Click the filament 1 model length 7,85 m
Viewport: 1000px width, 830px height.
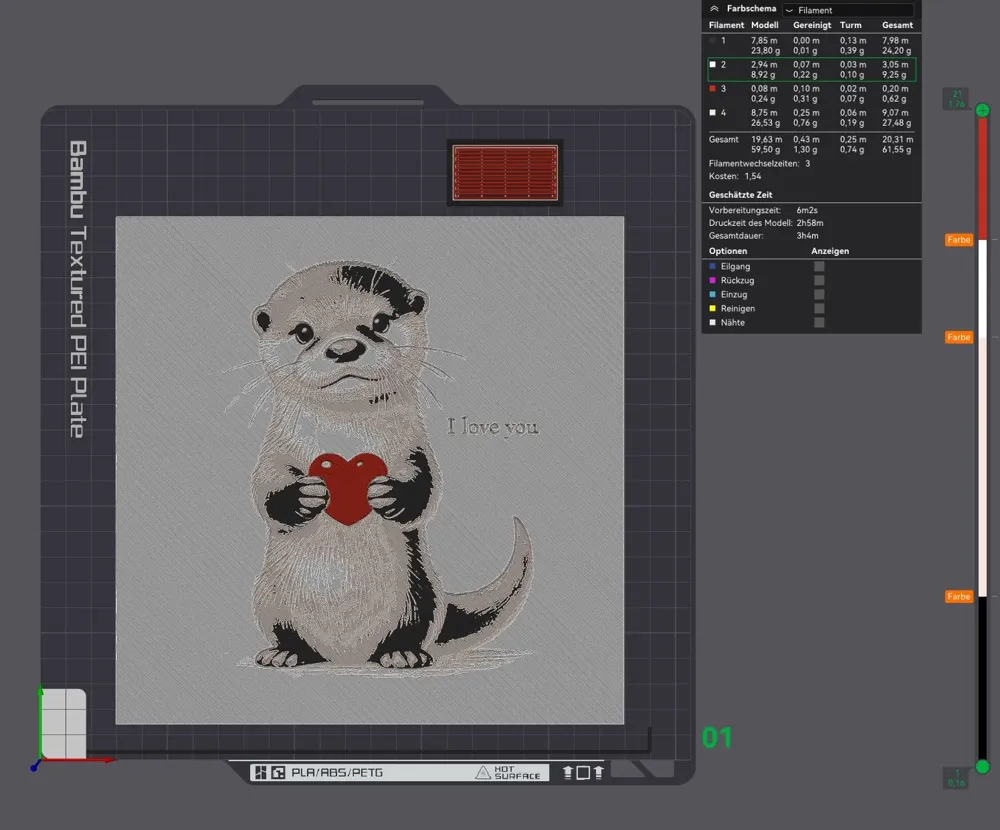coord(764,41)
